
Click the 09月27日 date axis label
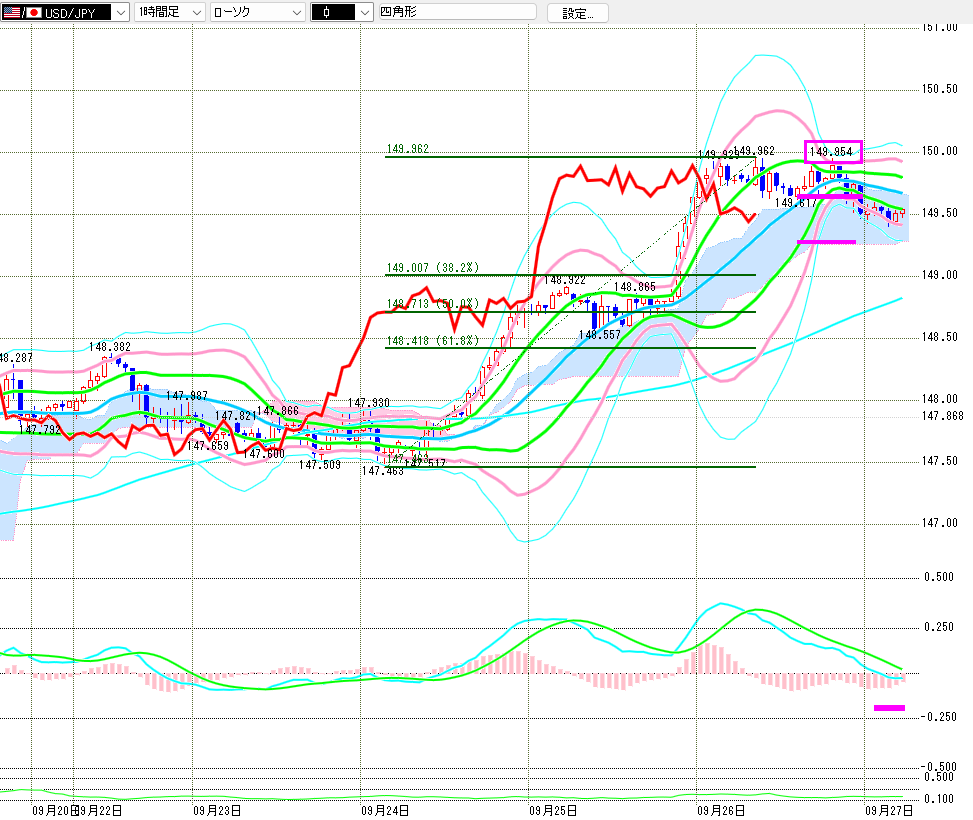point(886,810)
